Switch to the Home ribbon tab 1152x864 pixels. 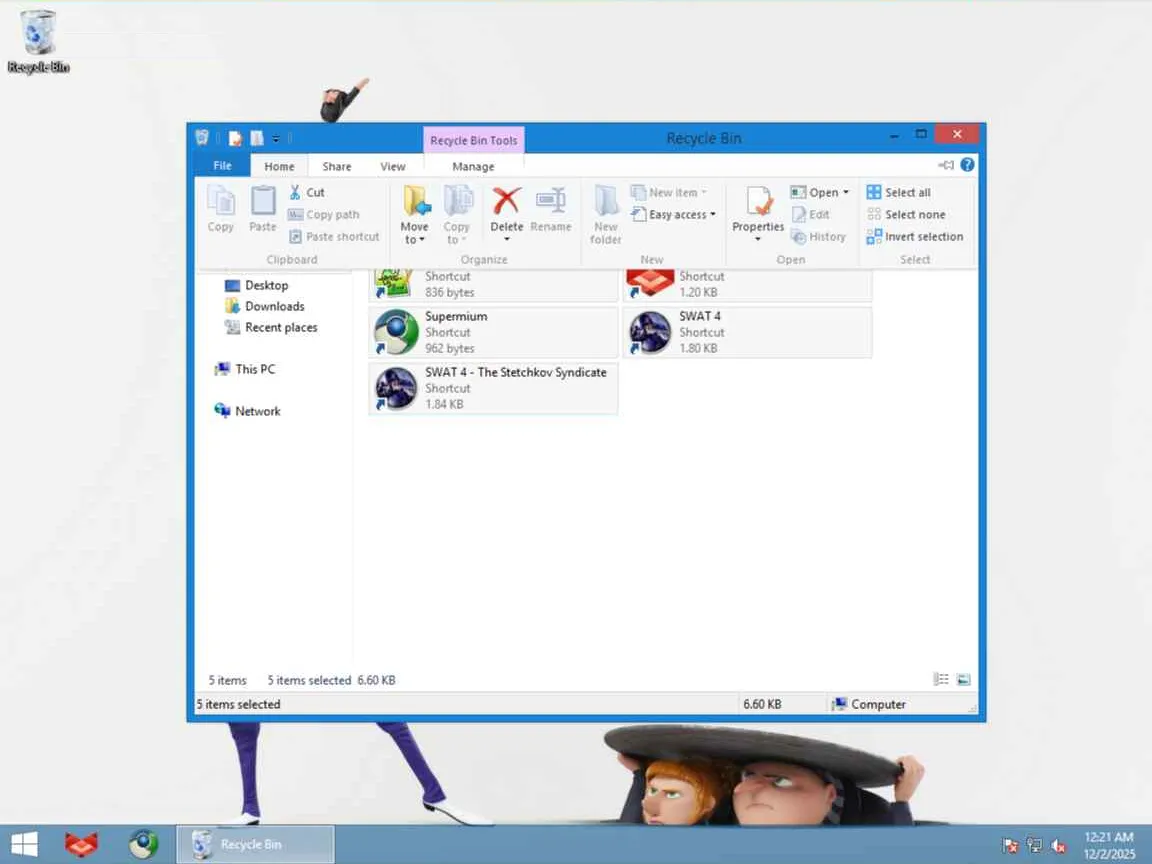279,167
